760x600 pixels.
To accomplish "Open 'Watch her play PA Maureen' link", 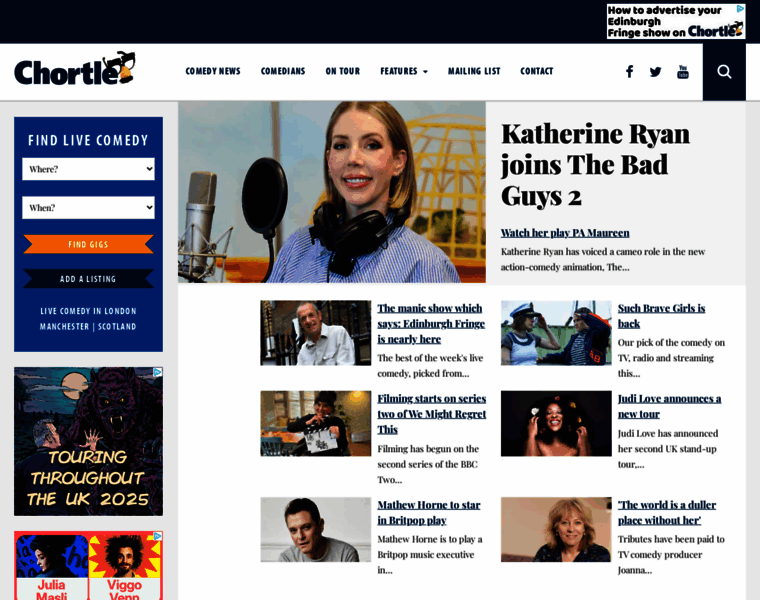I will 565,233.
